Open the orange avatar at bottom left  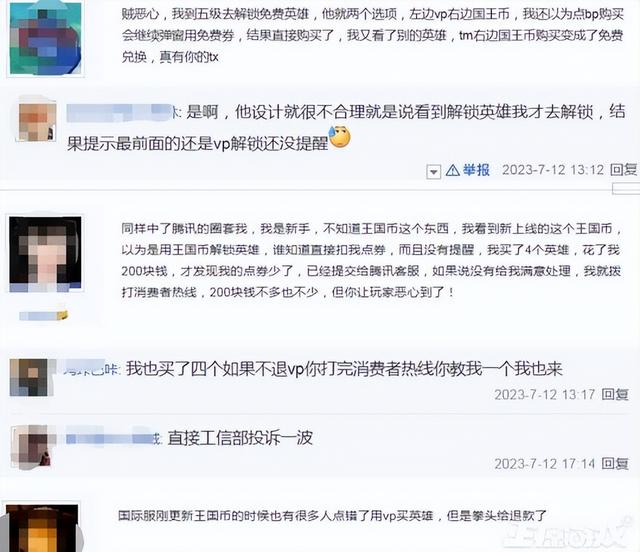pyautogui.click(x=42, y=528)
